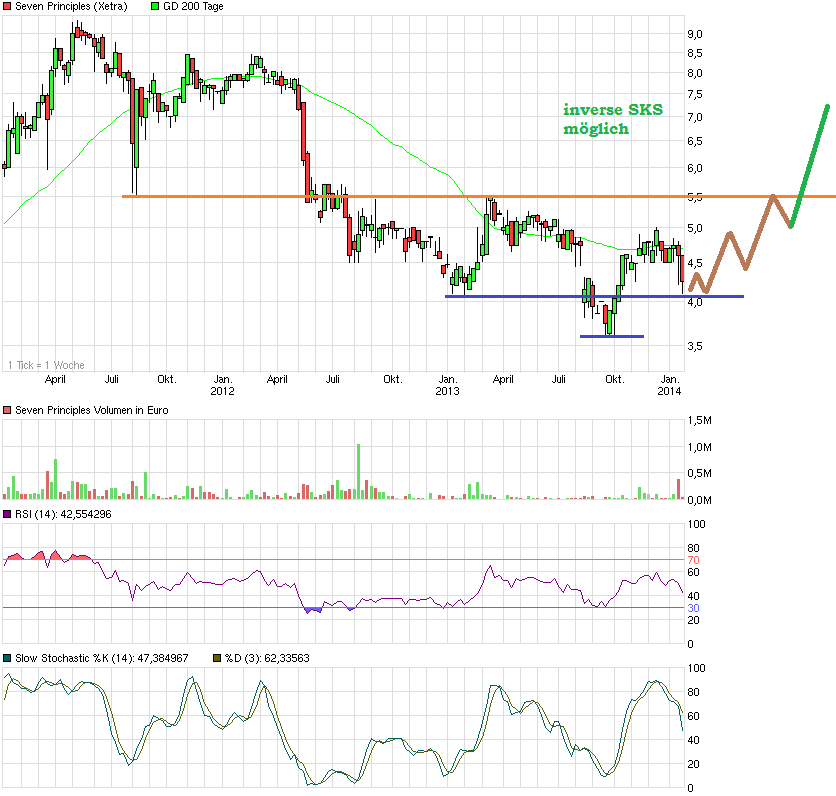The width and height of the screenshot is (836, 796).
Task: Click the '2014' year label on time axis
Action: 669,391
